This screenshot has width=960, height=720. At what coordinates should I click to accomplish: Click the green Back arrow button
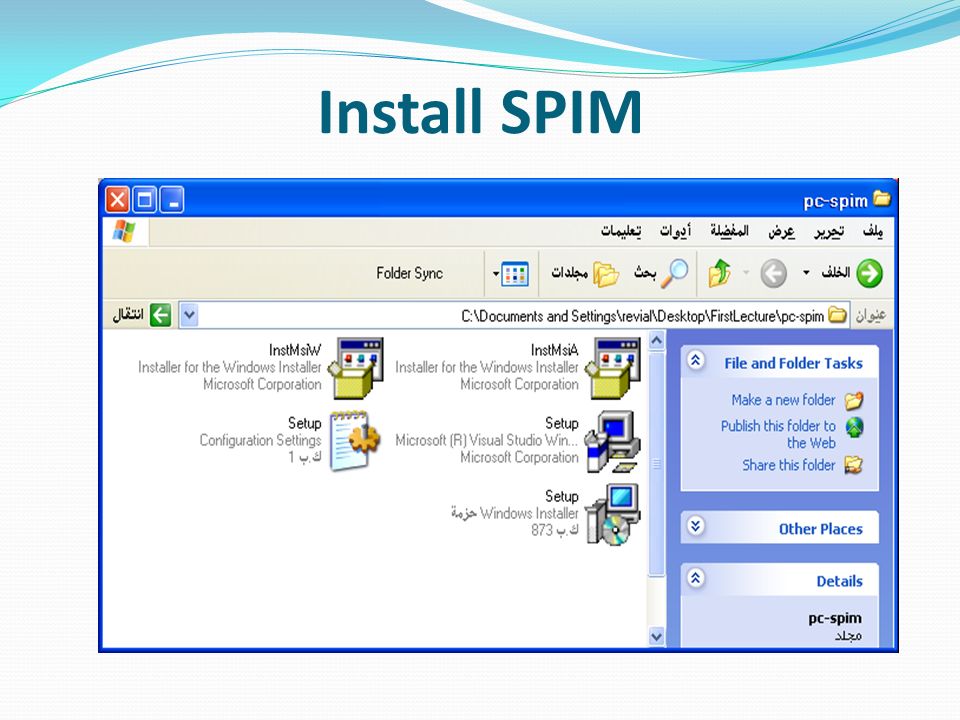click(869, 273)
